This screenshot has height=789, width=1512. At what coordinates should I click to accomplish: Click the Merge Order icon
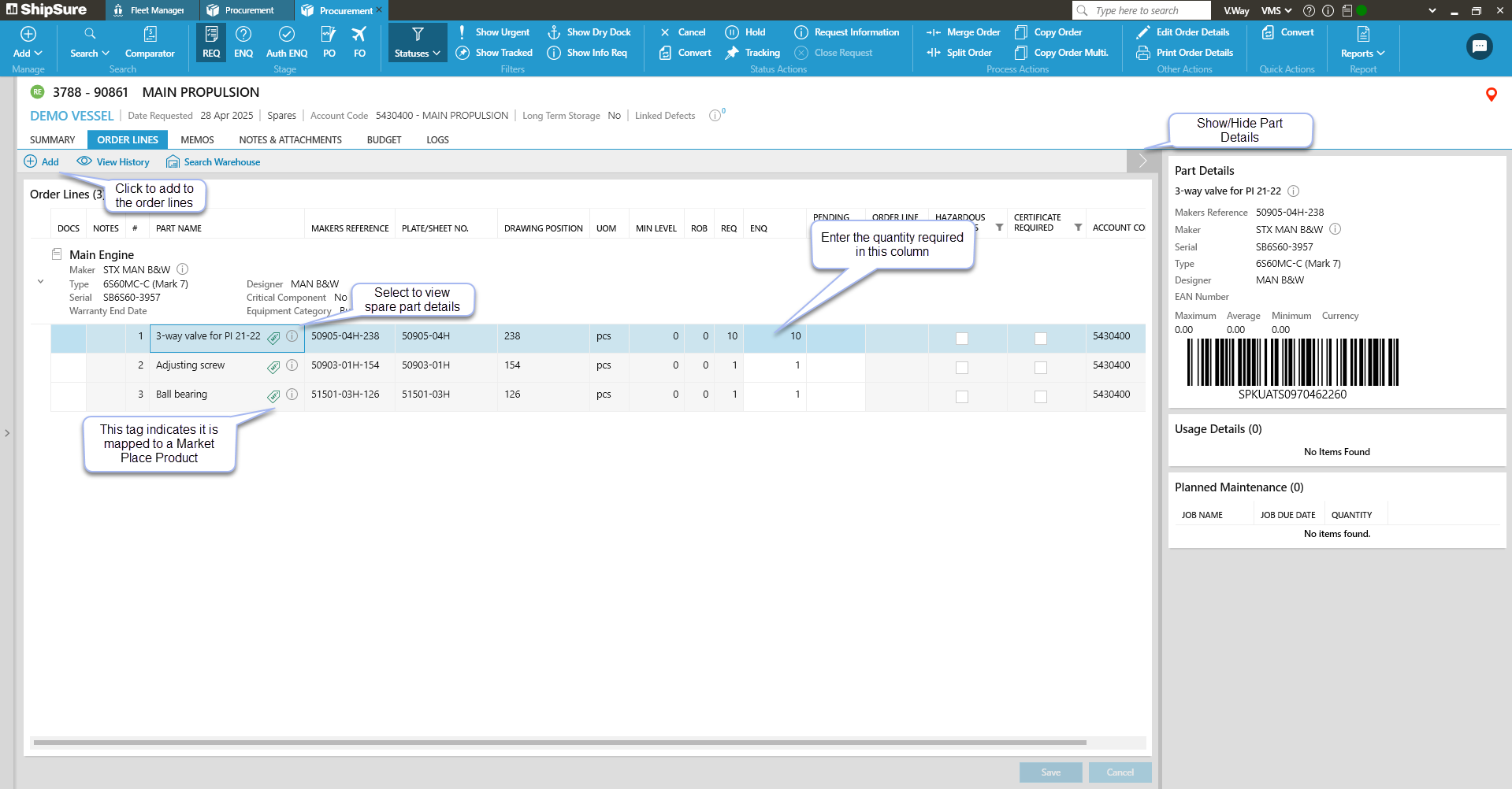coord(934,32)
